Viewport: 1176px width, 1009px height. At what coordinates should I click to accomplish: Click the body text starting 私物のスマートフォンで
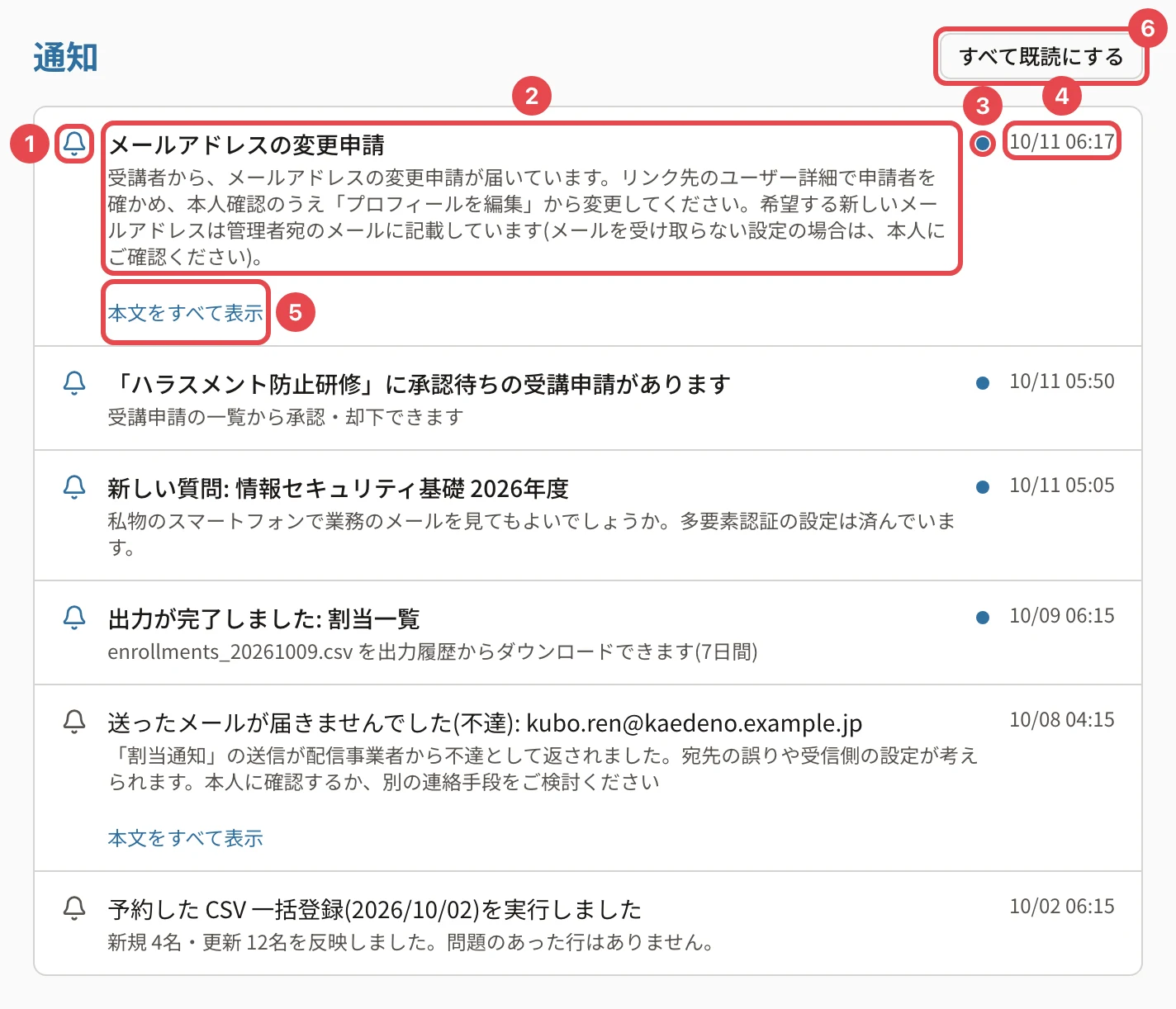tap(531, 534)
